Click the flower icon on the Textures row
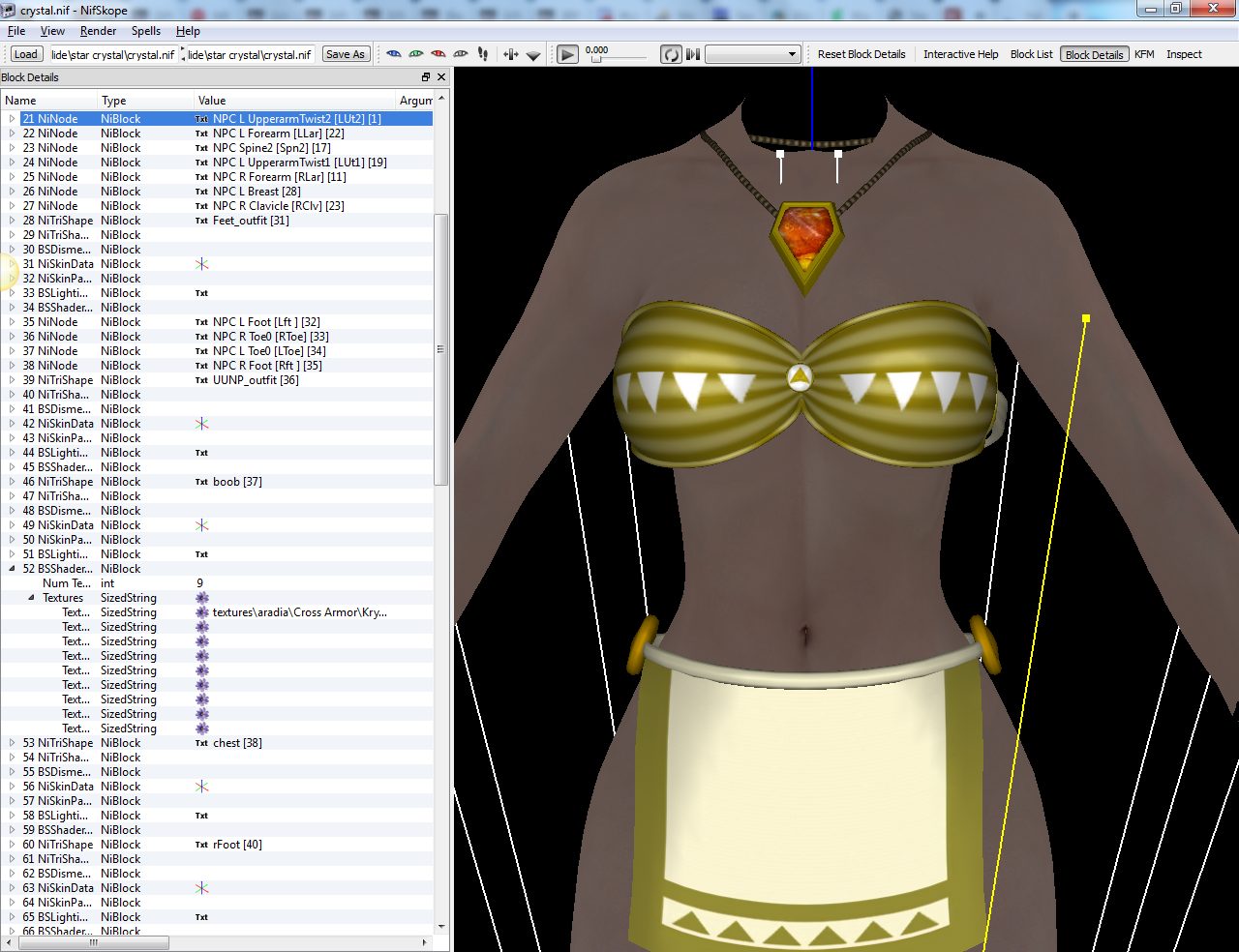This screenshot has width=1239, height=952. 202,598
